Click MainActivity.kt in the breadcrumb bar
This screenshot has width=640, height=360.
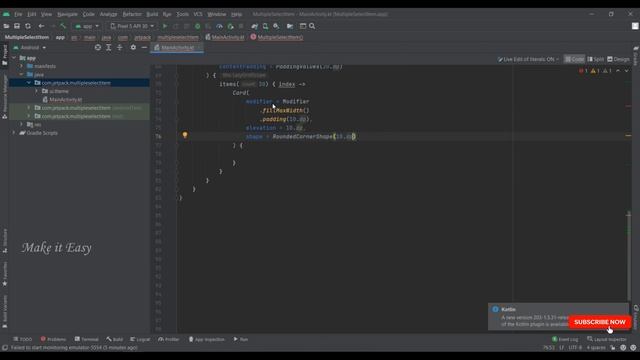[x=225, y=37]
